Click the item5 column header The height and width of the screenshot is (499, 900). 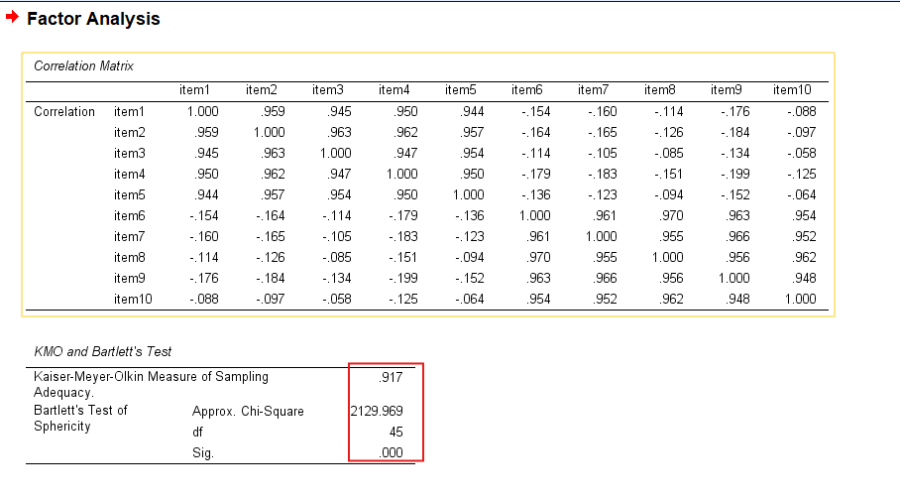(x=459, y=90)
